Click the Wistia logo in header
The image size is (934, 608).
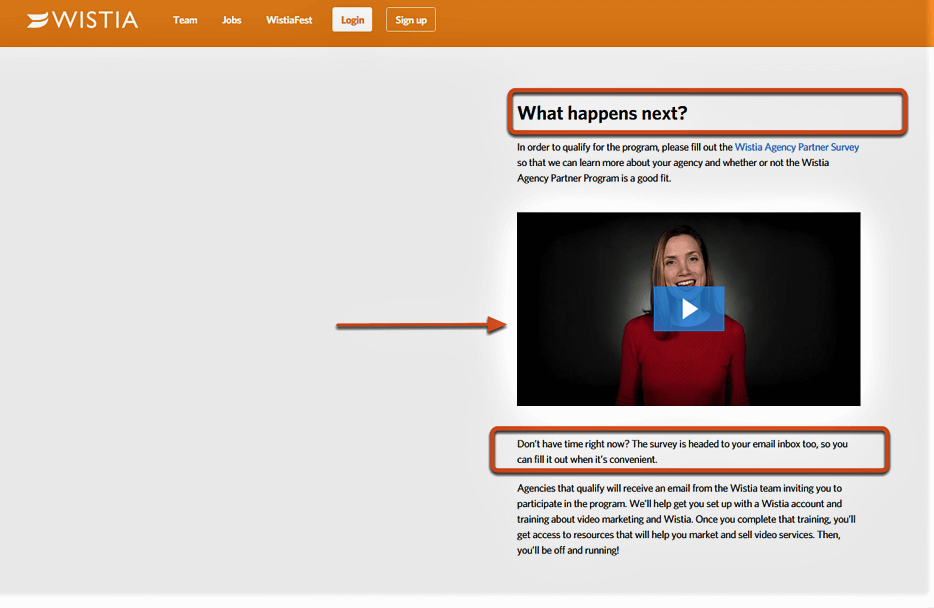coord(82,20)
